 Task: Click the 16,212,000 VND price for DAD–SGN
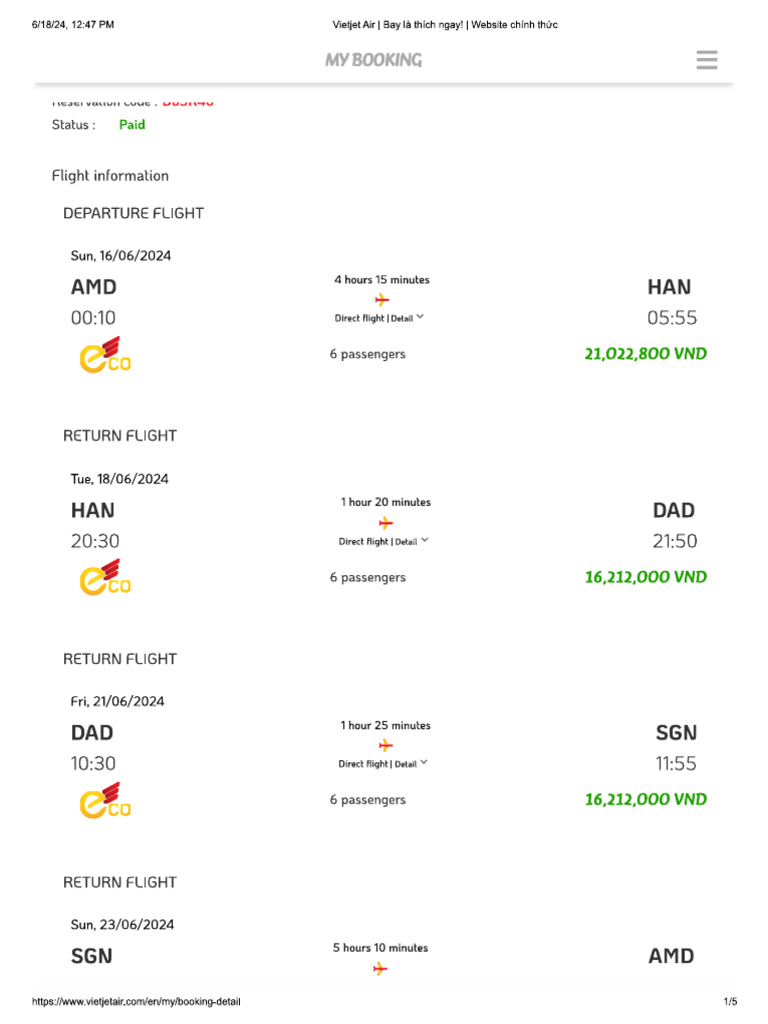click(645, 799)
